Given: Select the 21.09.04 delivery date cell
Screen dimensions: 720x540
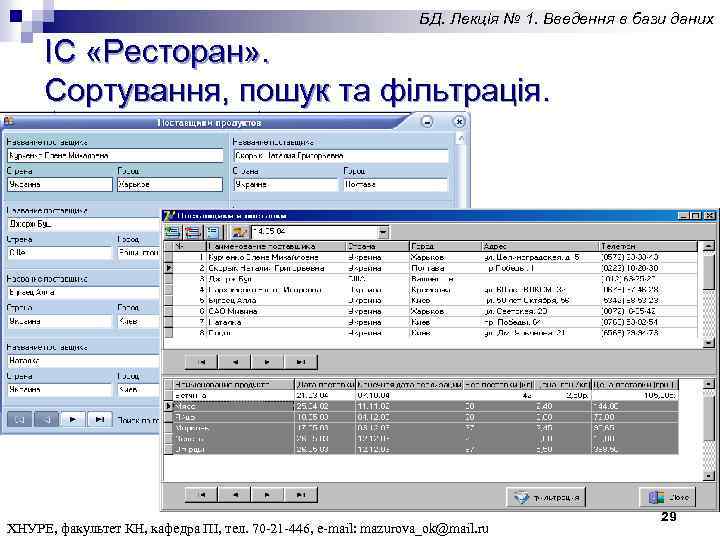Looking at the screenshot, I should 325,395.
